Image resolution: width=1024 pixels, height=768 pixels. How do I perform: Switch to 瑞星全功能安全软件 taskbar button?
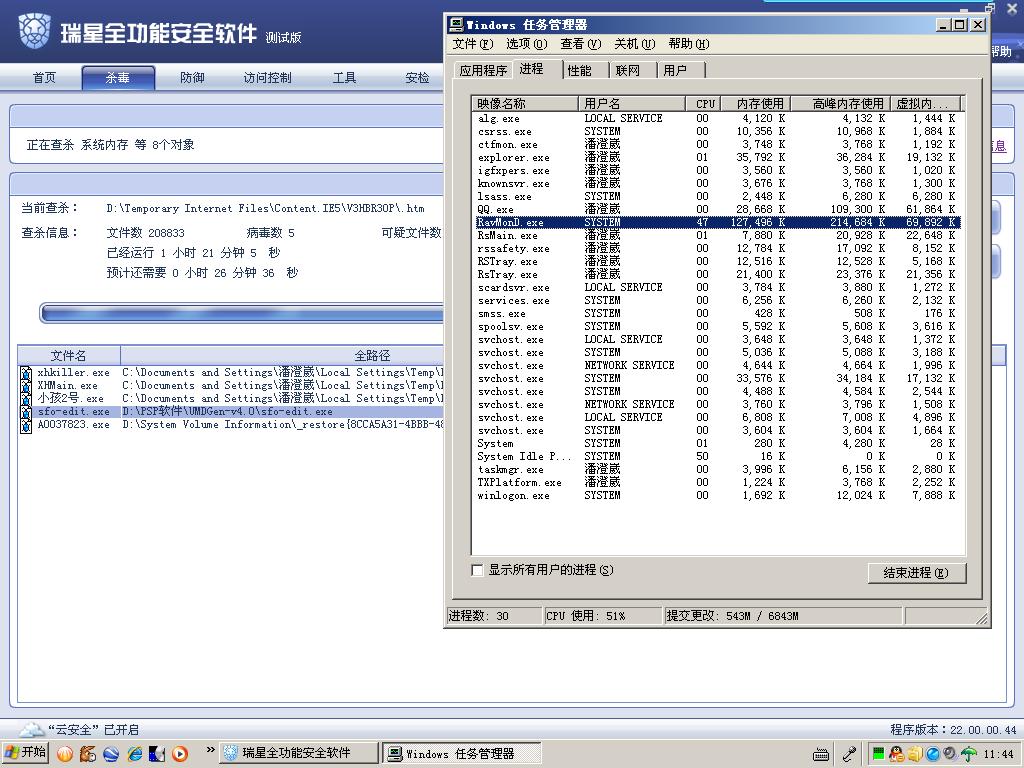(x=298, y=754)
